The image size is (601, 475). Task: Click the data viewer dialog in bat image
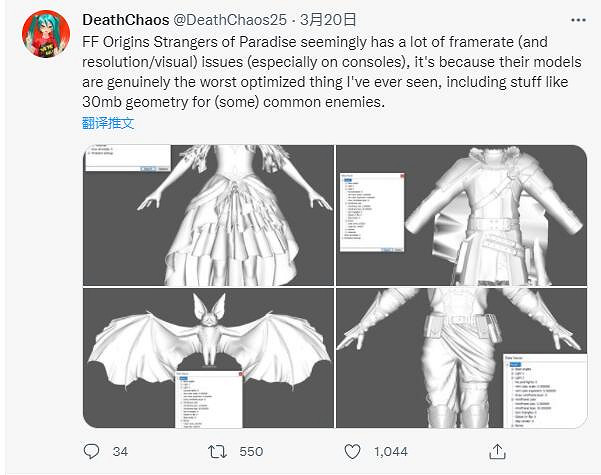207,399
